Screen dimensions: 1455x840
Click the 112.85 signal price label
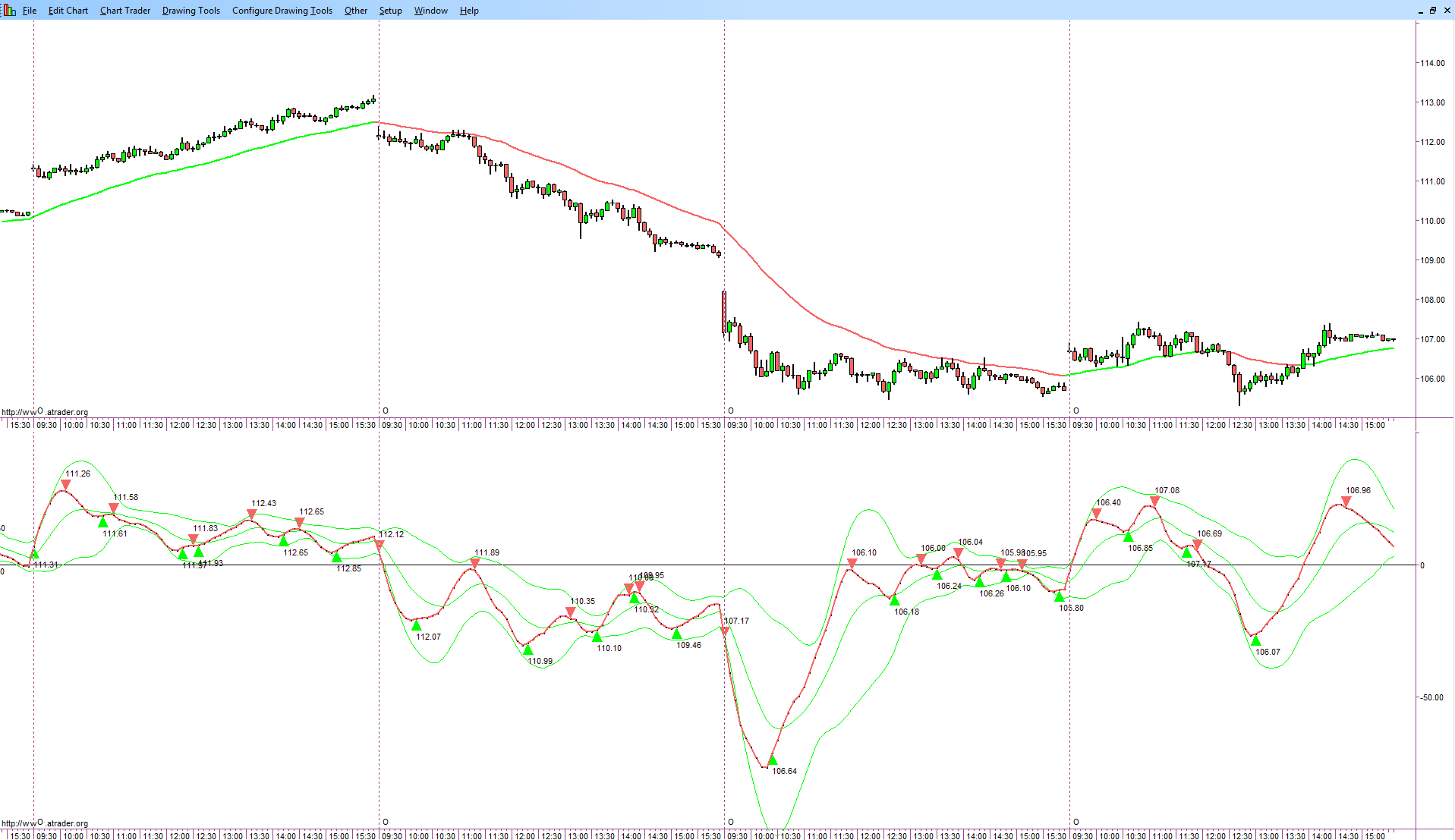pyautogui.click(x=349, y=569)
